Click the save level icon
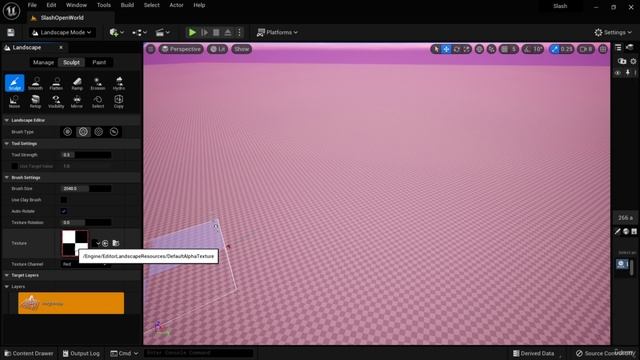Viewport: 640px width, 360px height. [x=11, y=33]
